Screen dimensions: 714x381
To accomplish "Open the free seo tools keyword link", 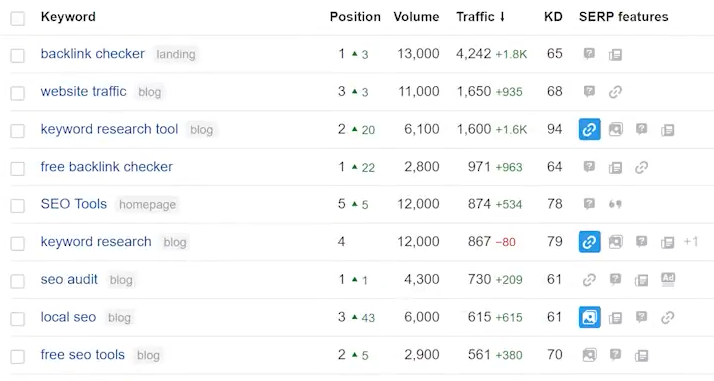I will [82, 355].
